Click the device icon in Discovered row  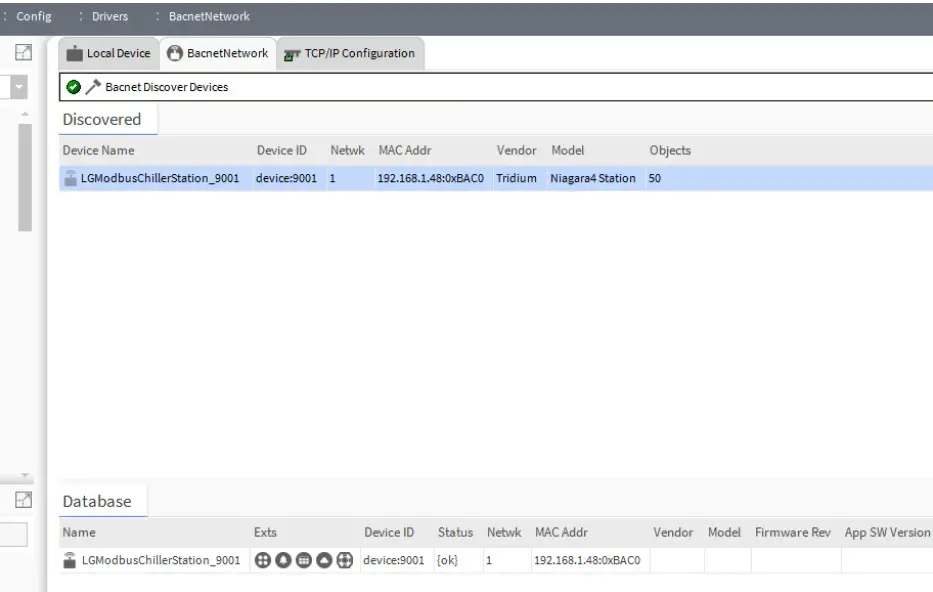click(x=70, y=178)
